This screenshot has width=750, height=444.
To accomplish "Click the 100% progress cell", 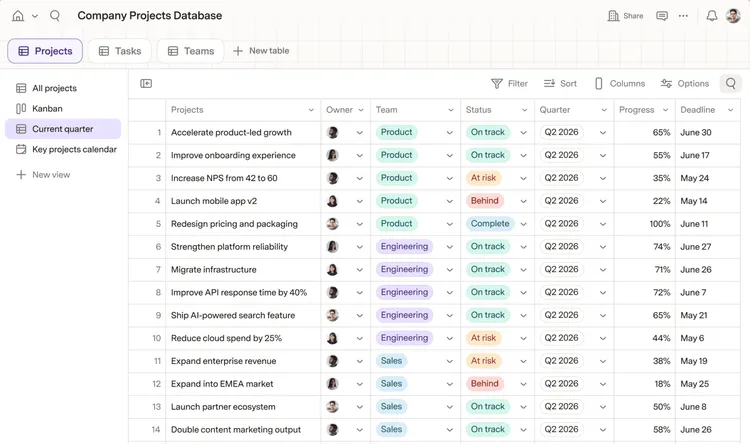I will 644,224.
